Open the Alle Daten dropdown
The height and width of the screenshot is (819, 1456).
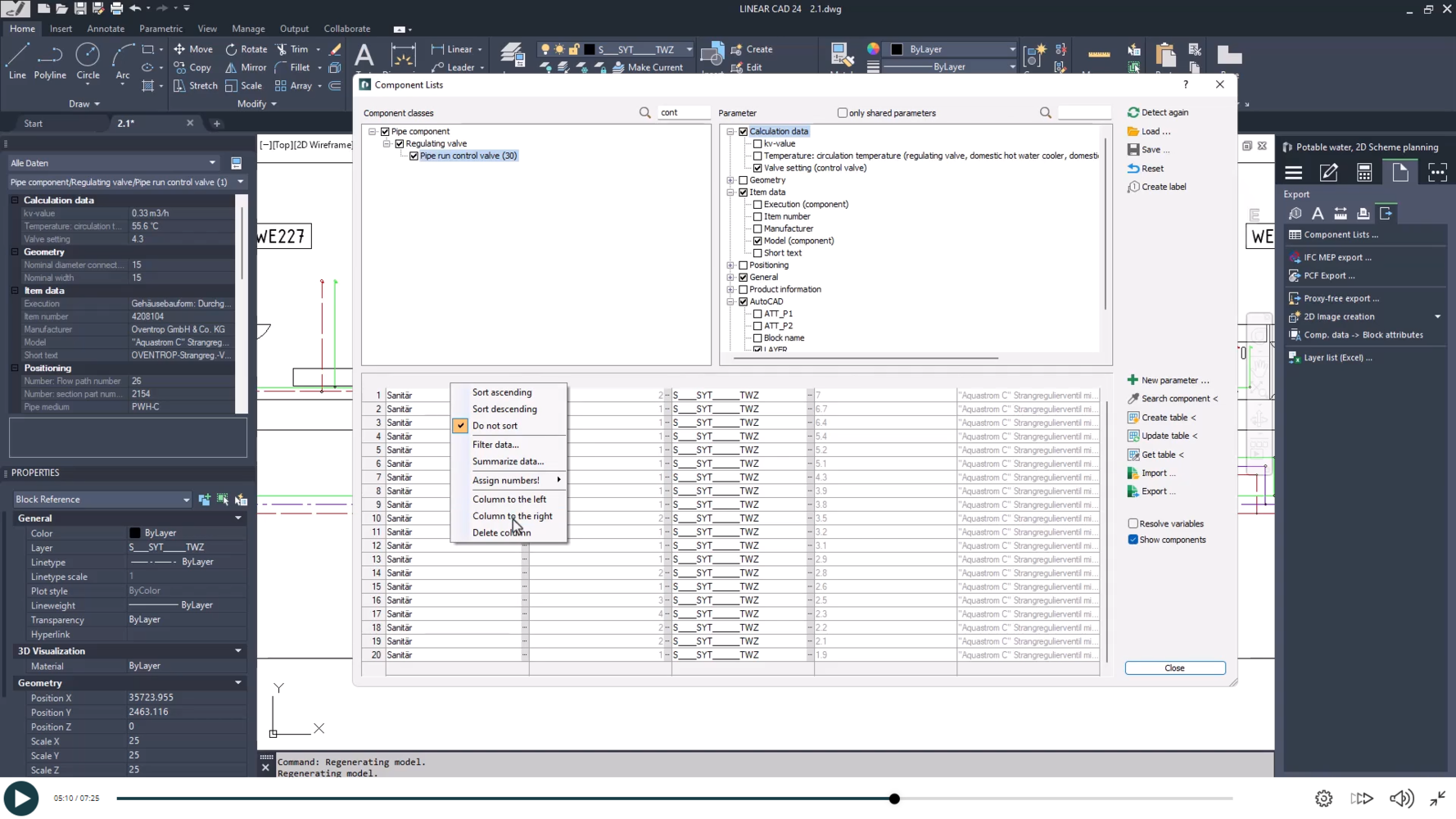pos(212,163)
